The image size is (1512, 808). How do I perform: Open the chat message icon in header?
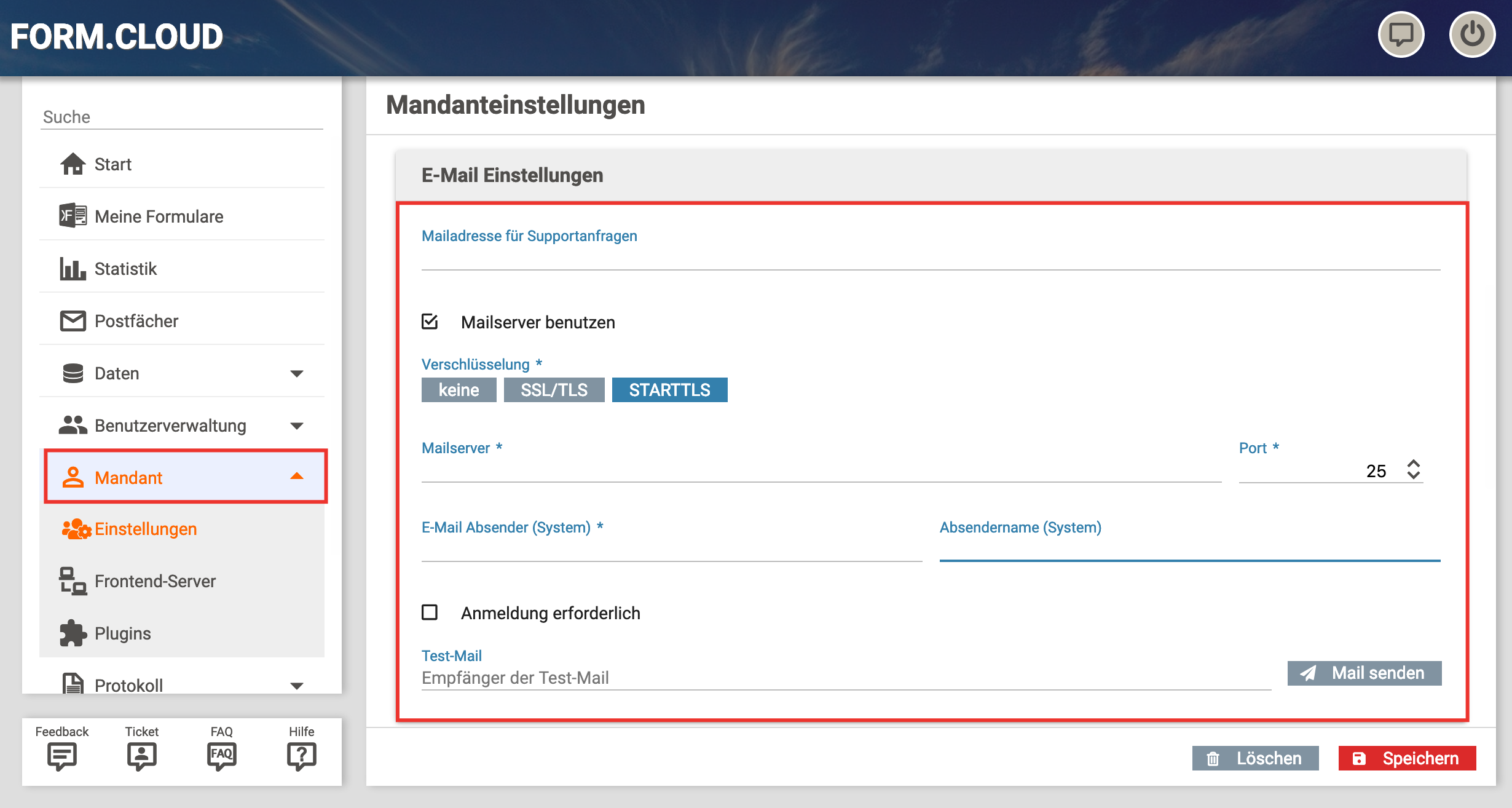(1401, 35)
